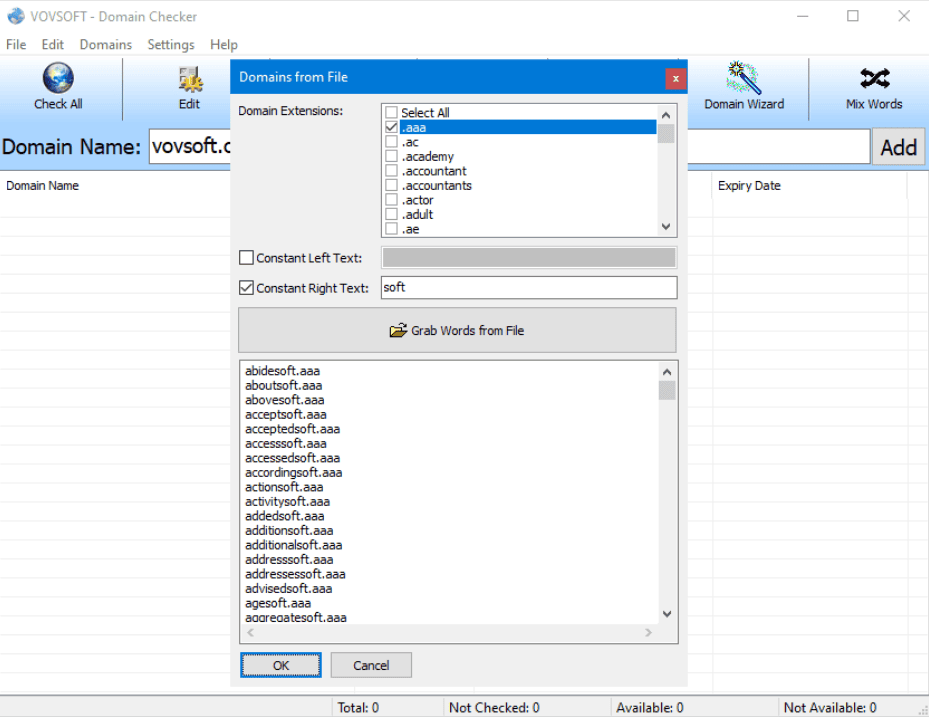Screen dimensions: 929x717
Task: Select acceptedsoft.aaa in the list
Action: coord(293,429)
